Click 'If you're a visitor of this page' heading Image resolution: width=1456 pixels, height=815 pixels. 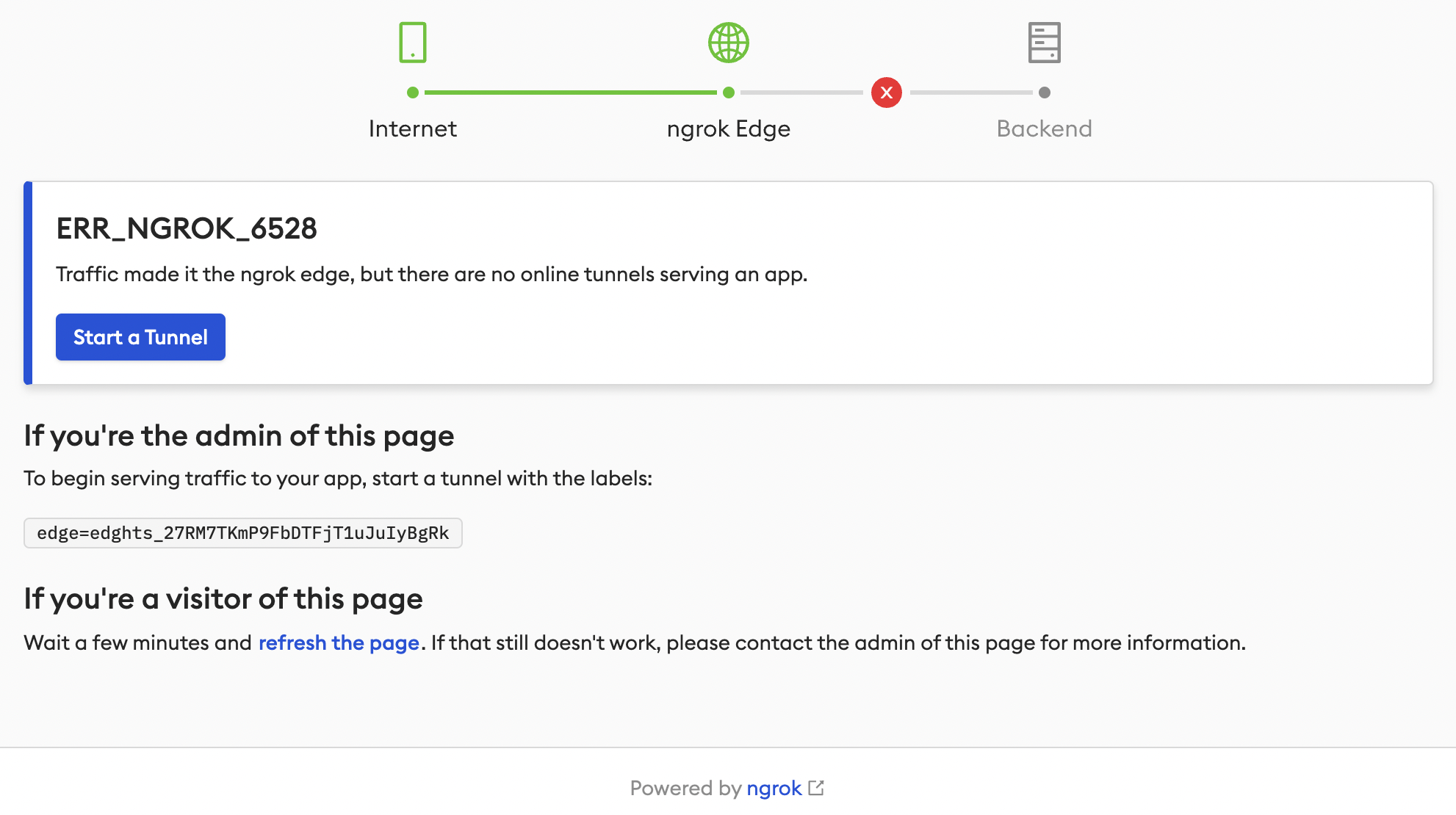223,598
